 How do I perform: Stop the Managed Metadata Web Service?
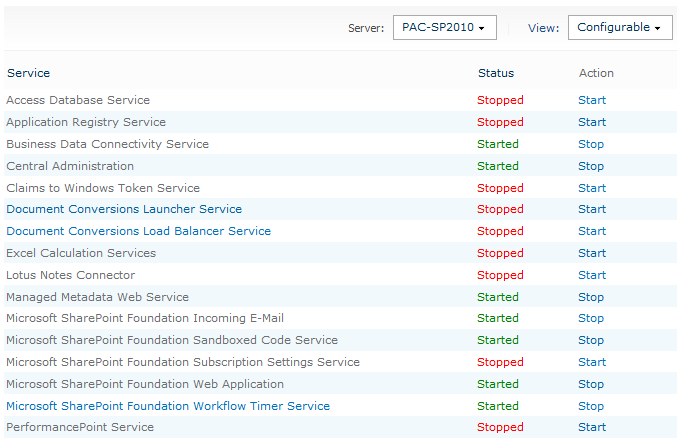tap(591, 297)
